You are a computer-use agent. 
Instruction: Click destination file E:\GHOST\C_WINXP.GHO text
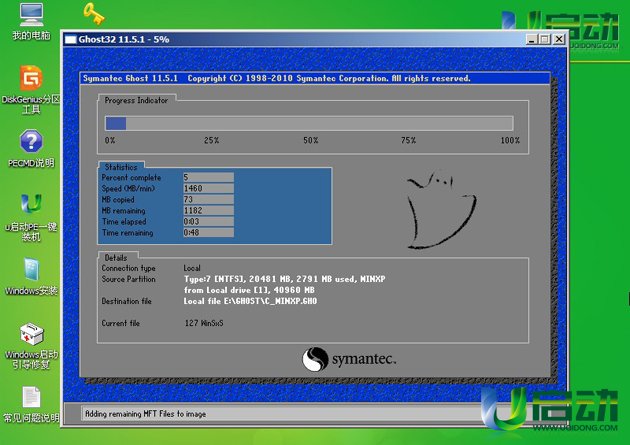click(x=250, y=301)
